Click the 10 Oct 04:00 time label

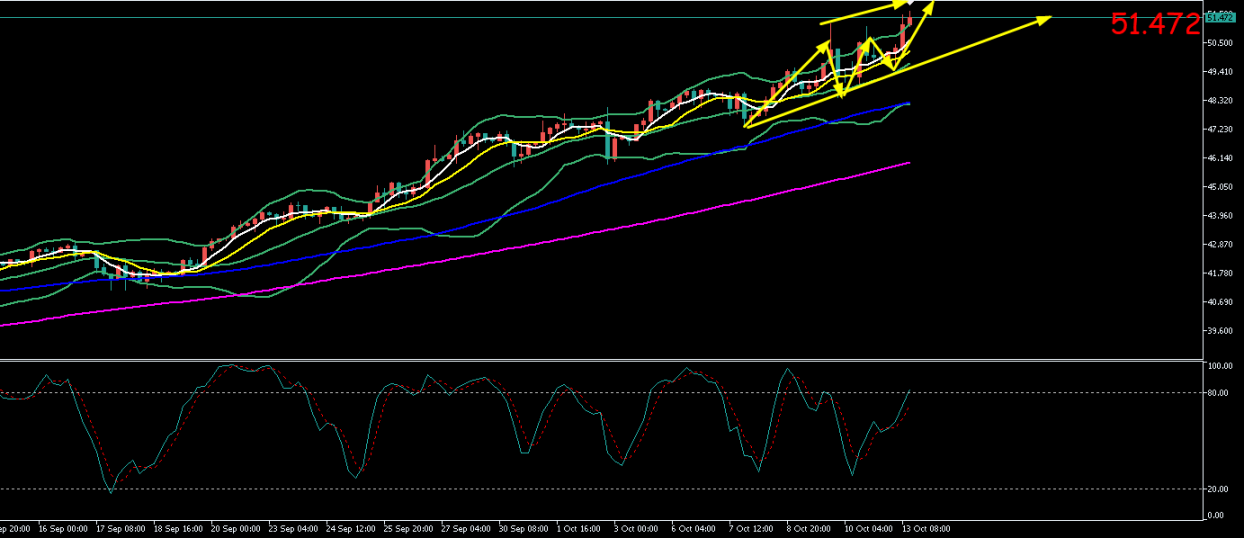(868, 528)
